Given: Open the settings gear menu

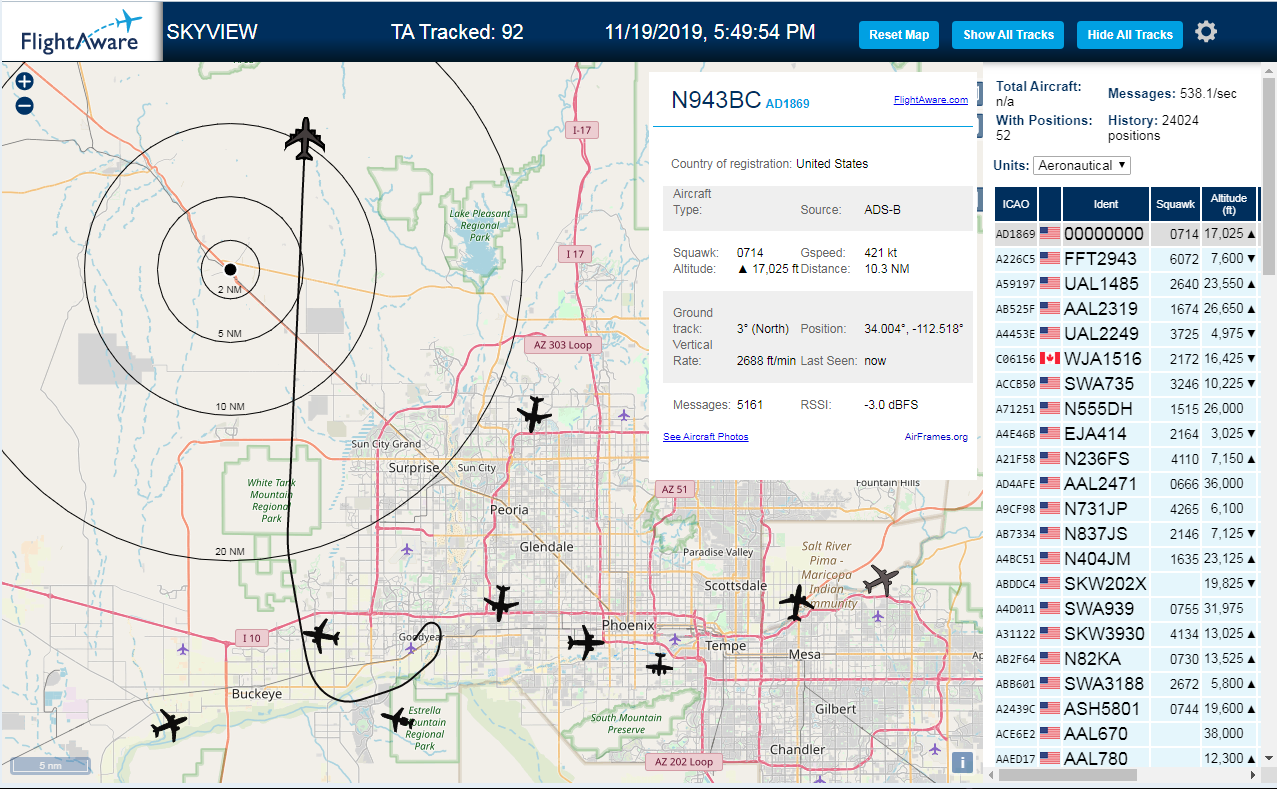Looking at the screenshot, I should (x=1206, y=32).
